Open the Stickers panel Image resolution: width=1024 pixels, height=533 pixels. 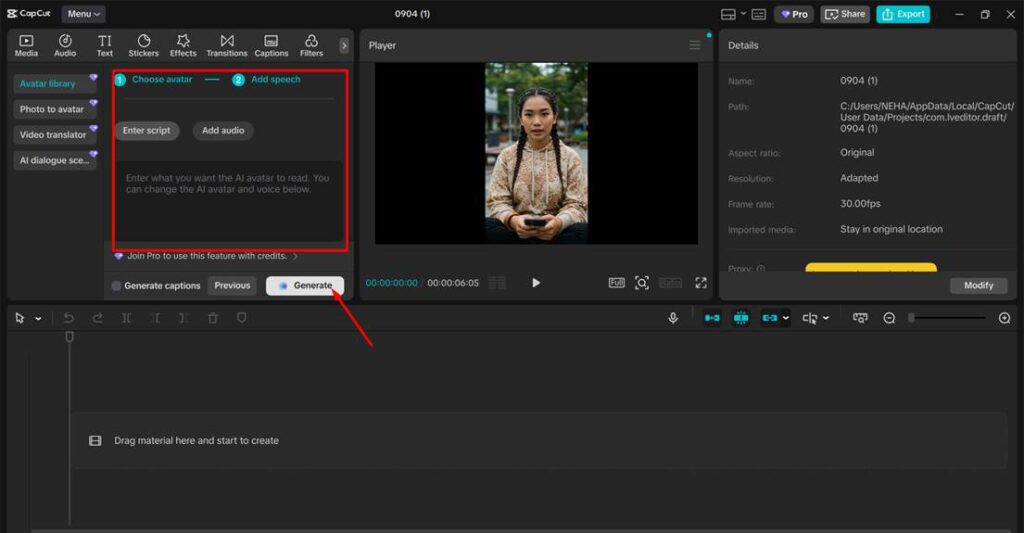[x=143, y=45]
